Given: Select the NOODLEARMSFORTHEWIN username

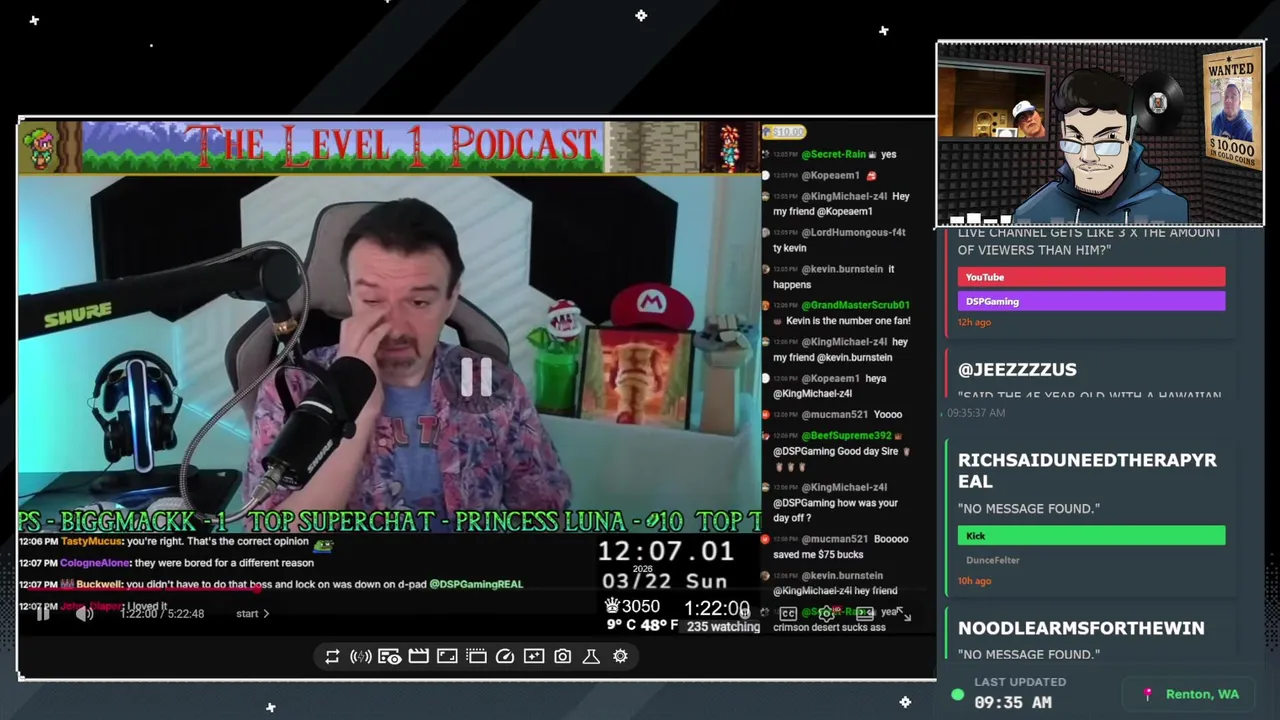Looking at the screenshot, I should pyautogui.click(x=1081, y=628).
